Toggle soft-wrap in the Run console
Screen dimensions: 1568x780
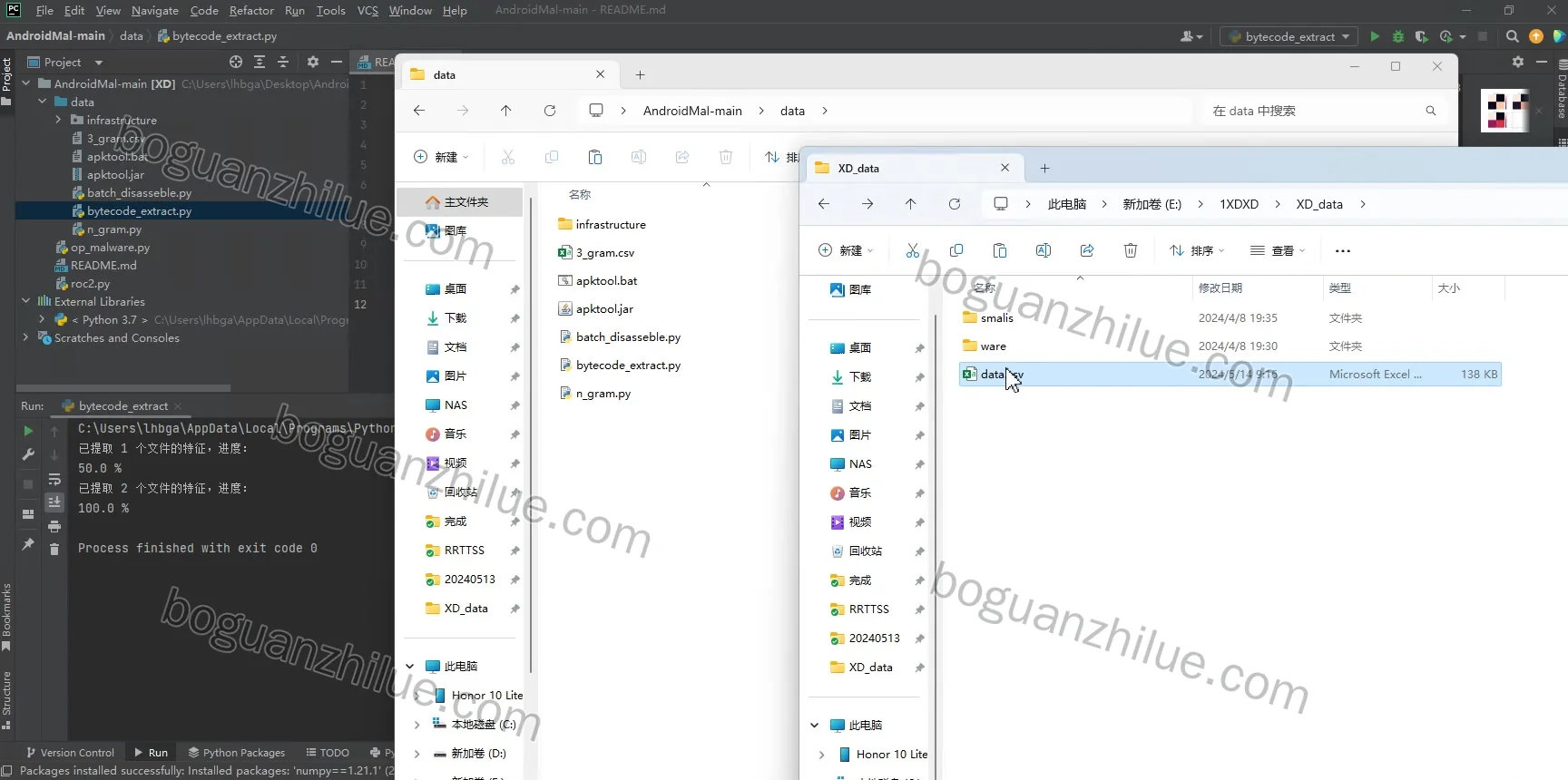tap(54, 479)
